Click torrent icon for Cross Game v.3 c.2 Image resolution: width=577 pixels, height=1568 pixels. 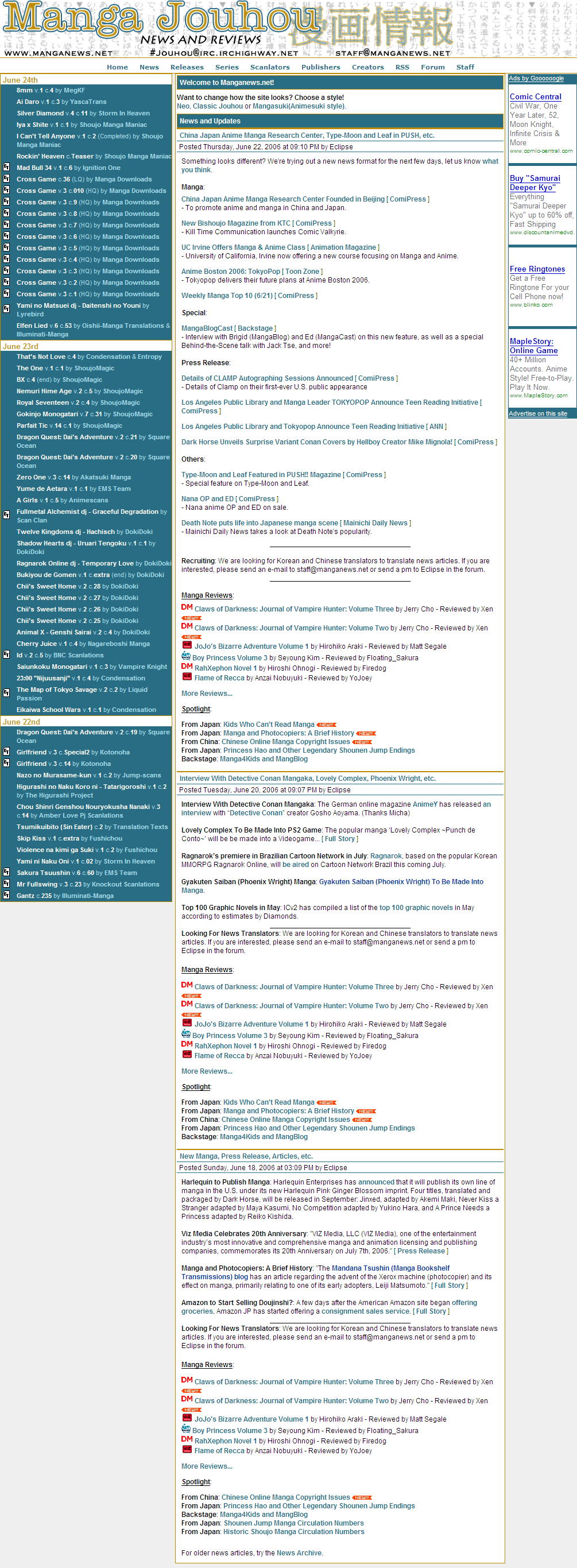[6, 282]
